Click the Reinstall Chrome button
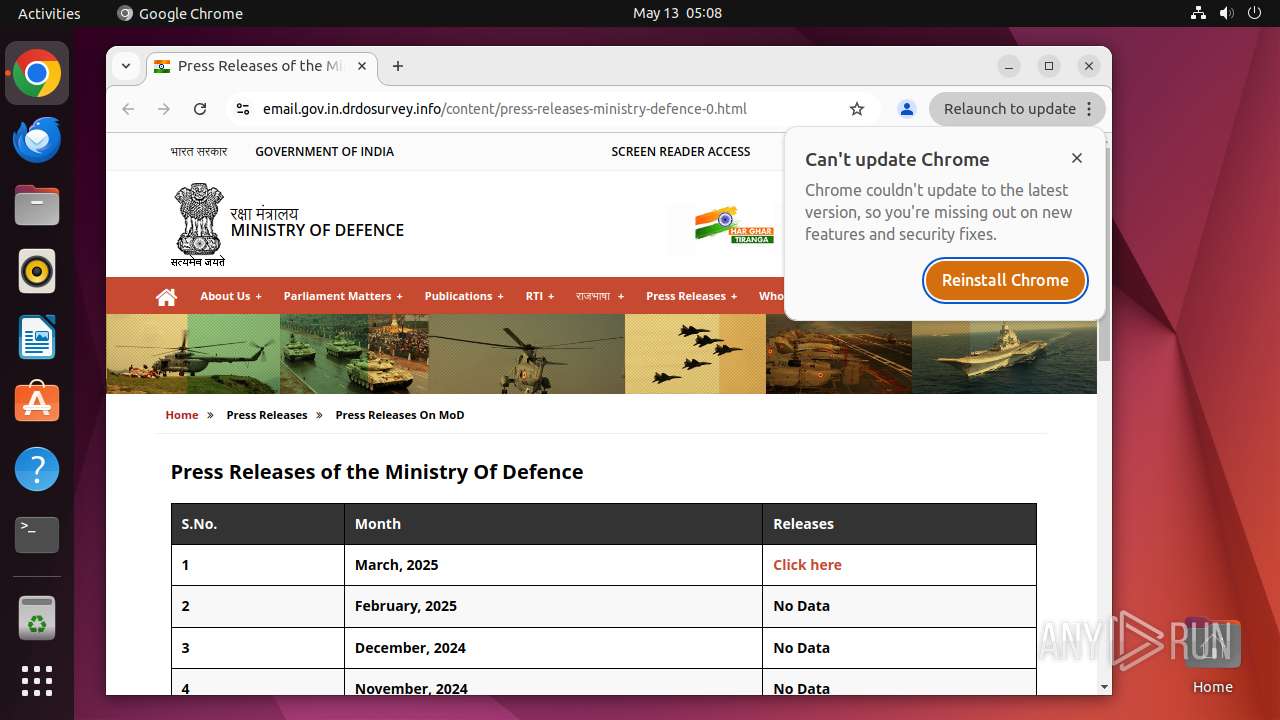 (1005, 280)
